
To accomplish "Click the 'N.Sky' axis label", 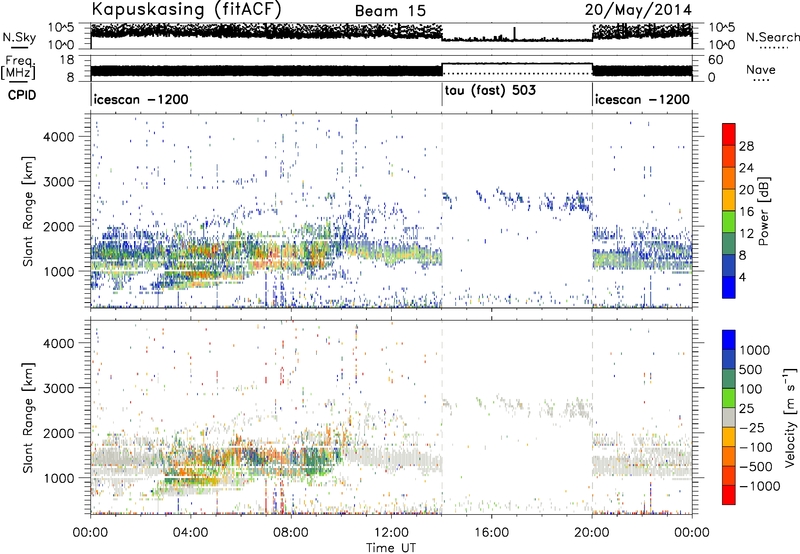I will (19, 37).
